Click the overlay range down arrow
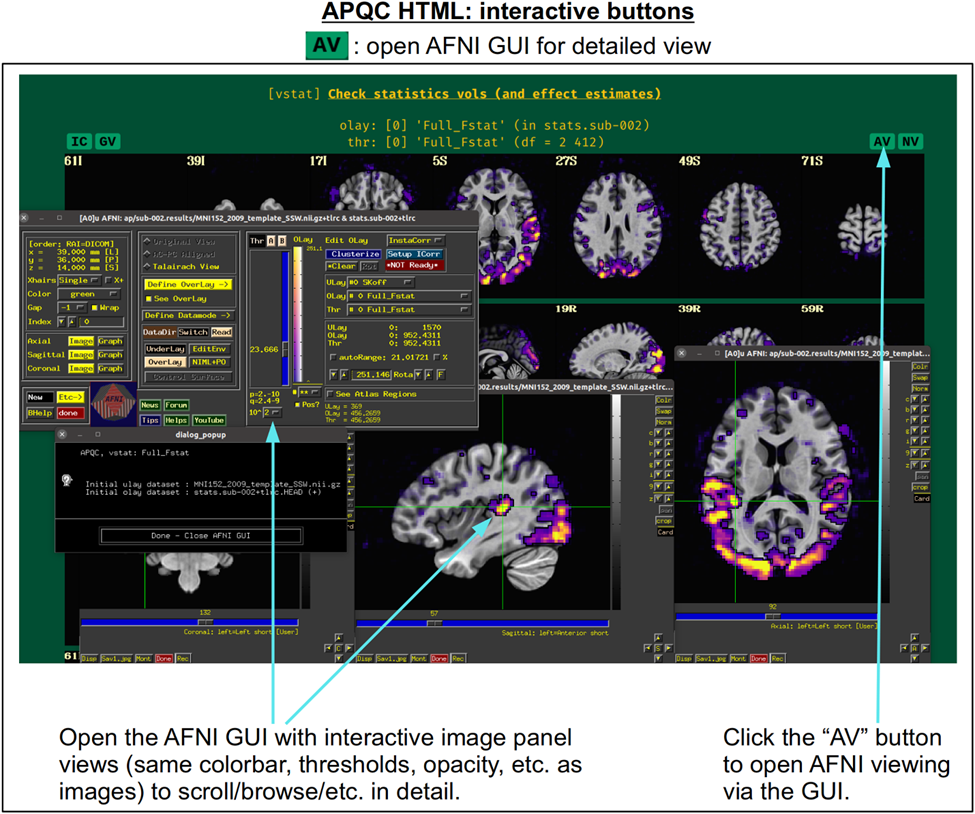Screen dimensions: 975x814 pyautogui.click(x=333, y=374)
